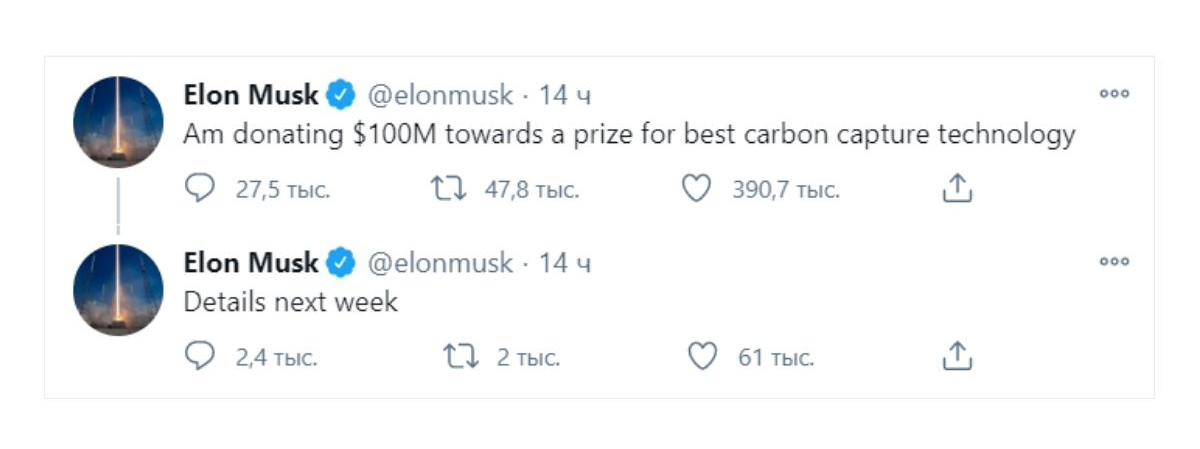Retweet the $100M donation tweet
Image resolution: width=1200 pixels, height=449 pixels.
pyautogui.click(x=448, y=189)
